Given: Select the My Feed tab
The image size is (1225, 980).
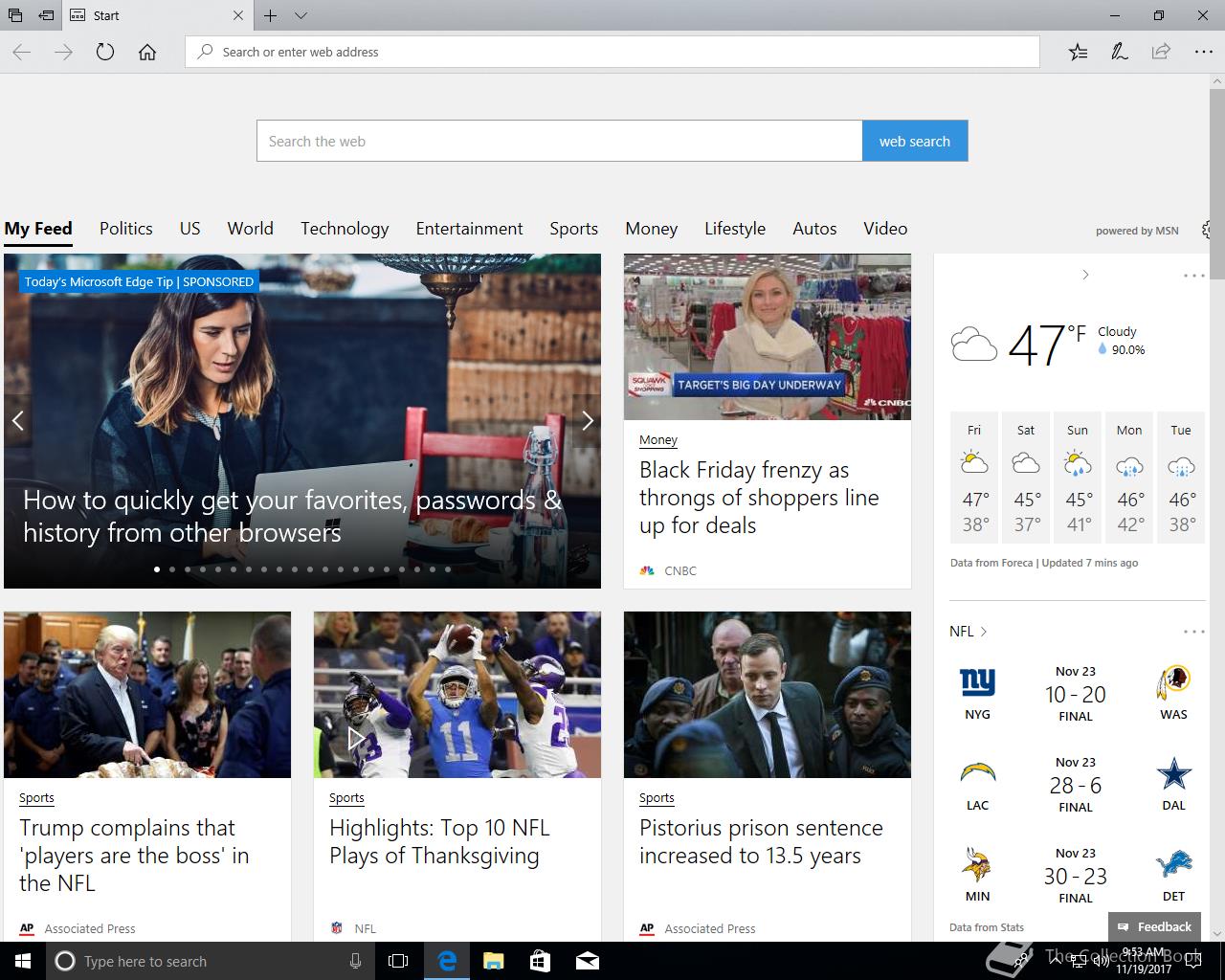Looking at the screenshot, I should pyautogui.click(x=38, y=229).
